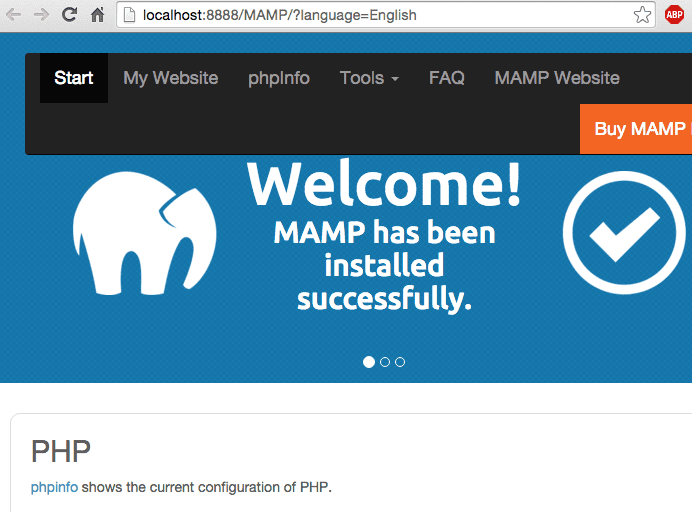Open the Start tab in navigation

[74, 78]
